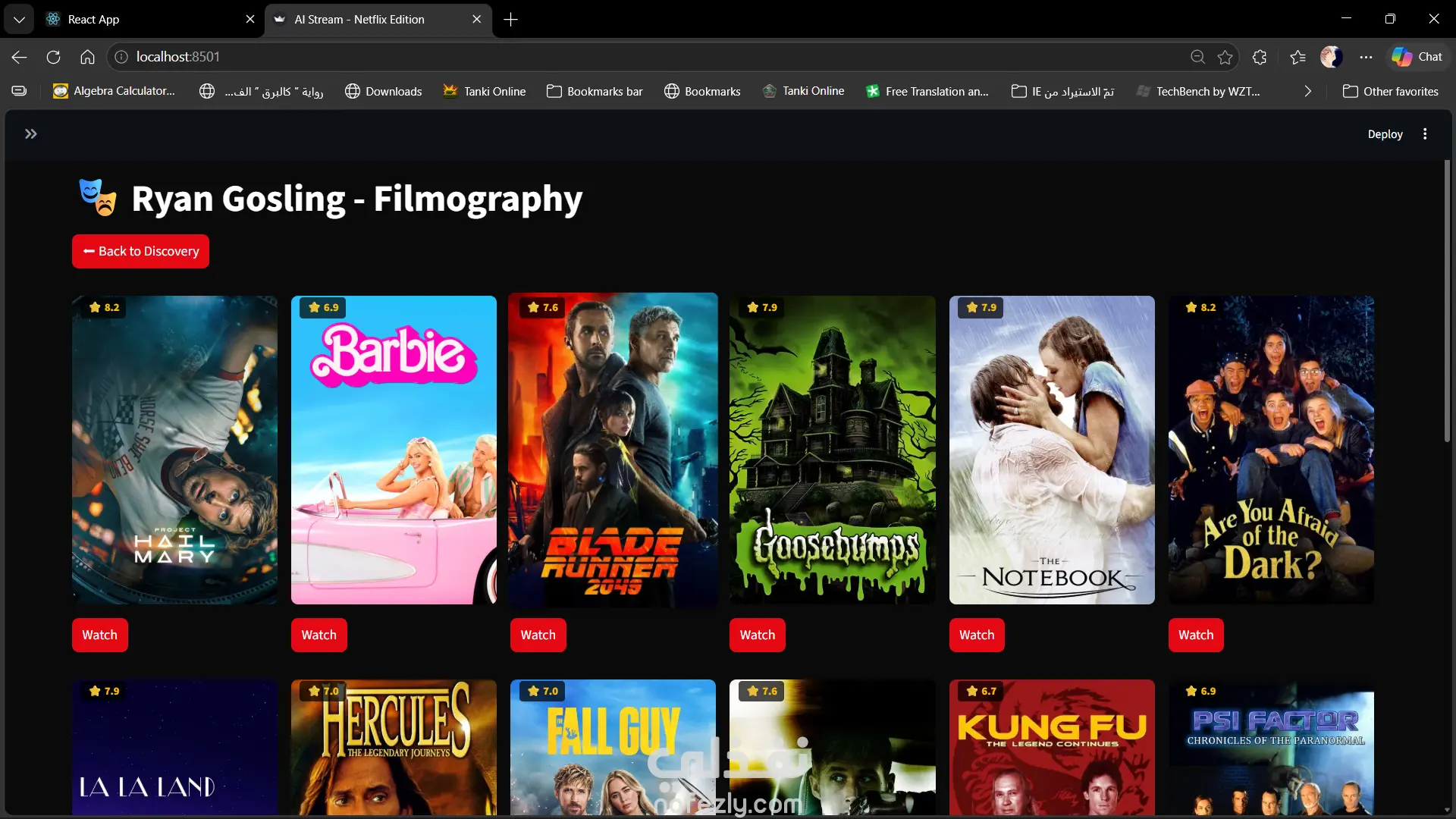Viewport: 1456px width, 819px height.
Task: Open a new browser tab
Action: [511, 20]
